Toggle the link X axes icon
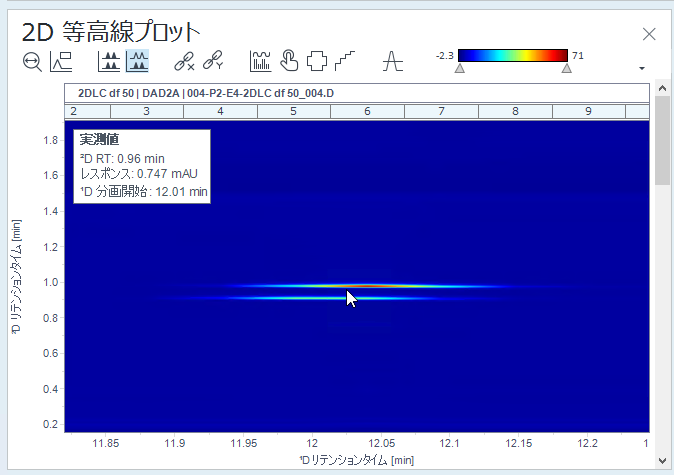Screen dimensions: 674x475 pos(184,61)
